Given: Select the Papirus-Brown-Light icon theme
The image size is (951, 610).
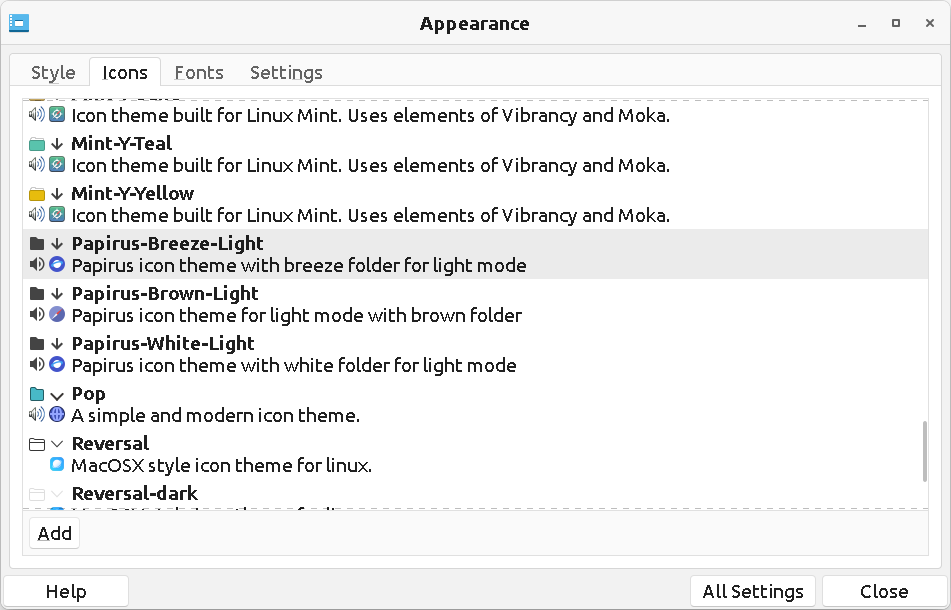Looking at the screenshot, I should pos(165,294).
